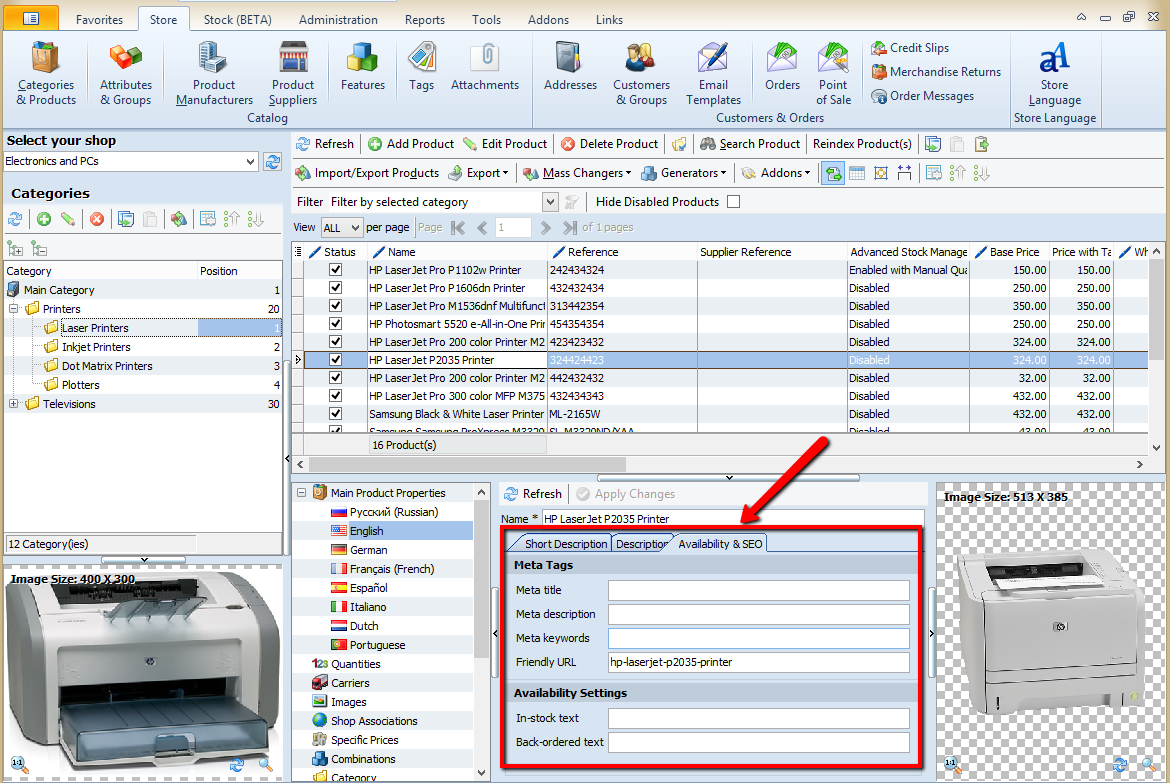
Task: Toggle status checkbox for Samsung Black & White Laser
Action: [335, 414]
